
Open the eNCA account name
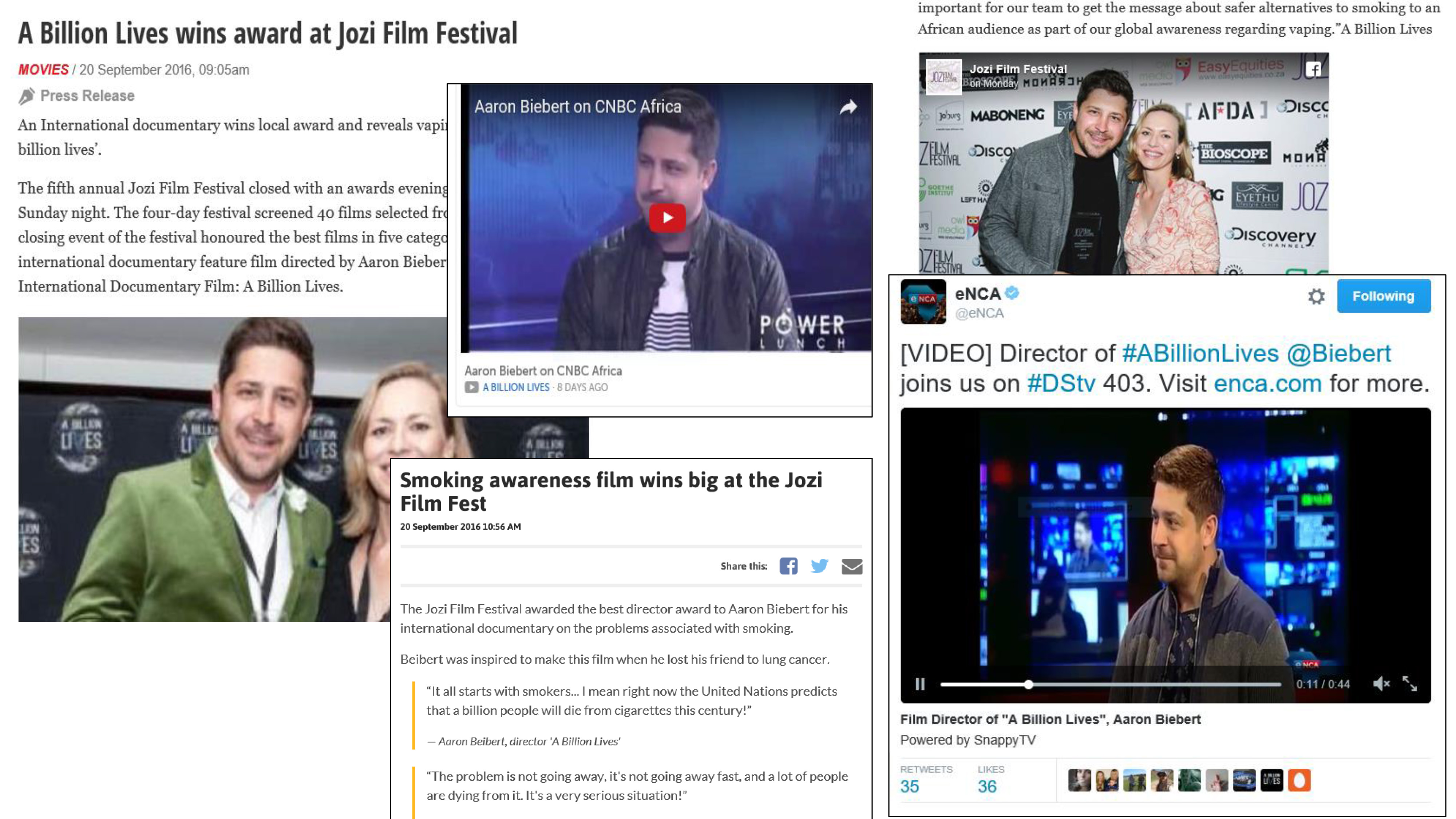click(977, 293)
